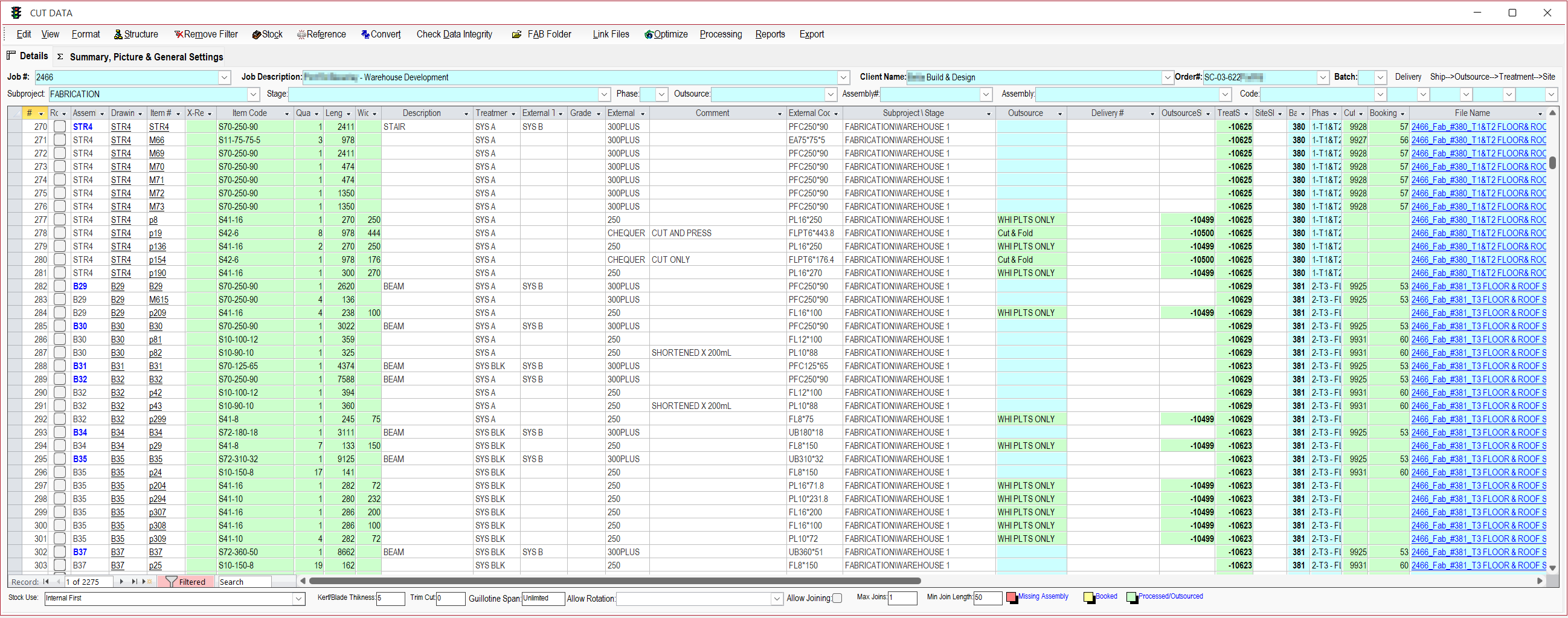Tick the checkbox on row 297
Image resolution: width=1568 pixels, height=618 pixels.
[x=60, y=485]
